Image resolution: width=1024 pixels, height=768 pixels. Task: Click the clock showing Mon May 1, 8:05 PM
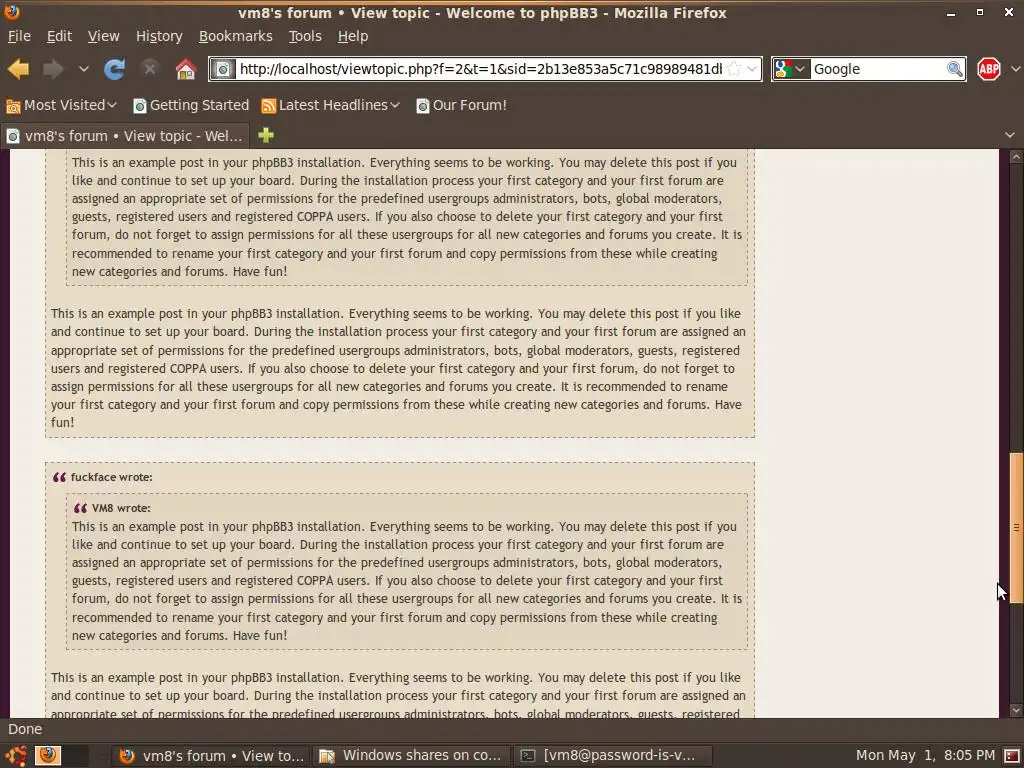coord(925,756)
